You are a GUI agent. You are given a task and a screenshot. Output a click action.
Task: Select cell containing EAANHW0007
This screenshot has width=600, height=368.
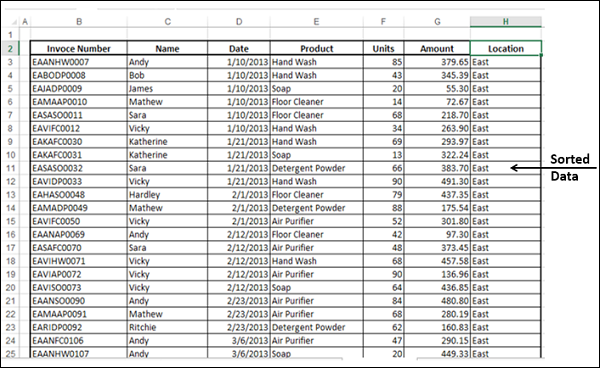(79, 62)
